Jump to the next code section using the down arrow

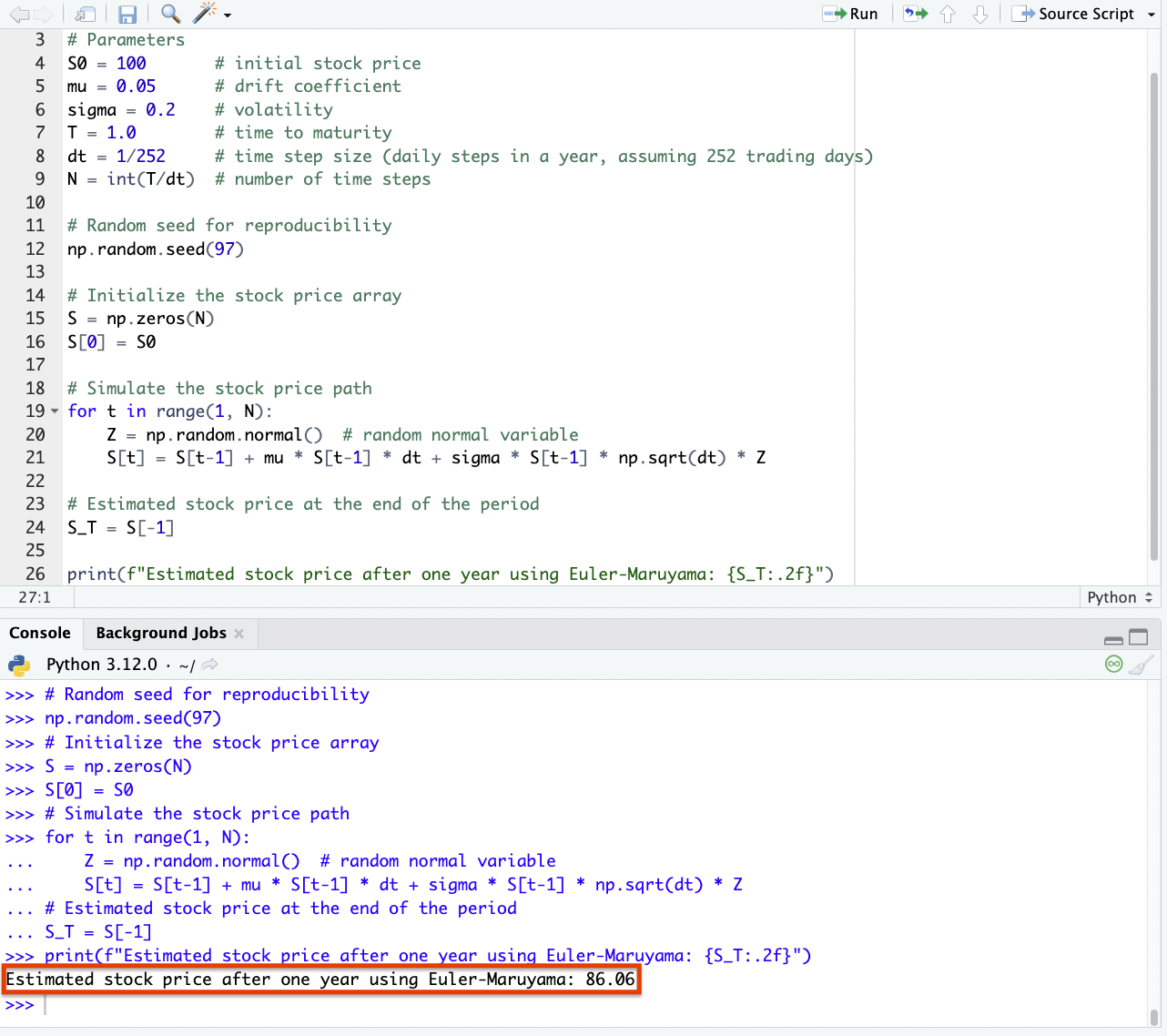click(x=980, y=14)
